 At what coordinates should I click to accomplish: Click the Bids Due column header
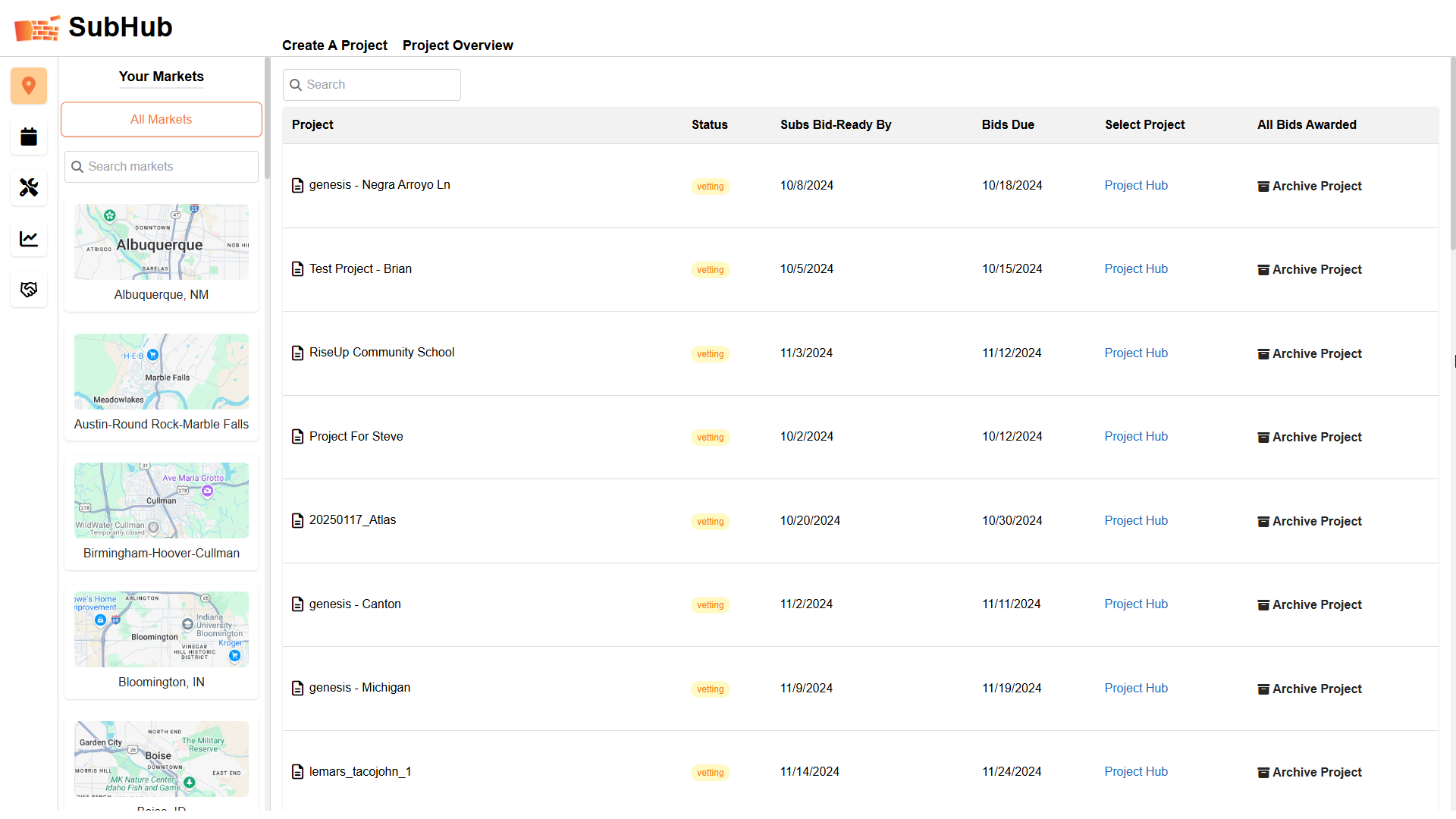(x=1008, y=125)
